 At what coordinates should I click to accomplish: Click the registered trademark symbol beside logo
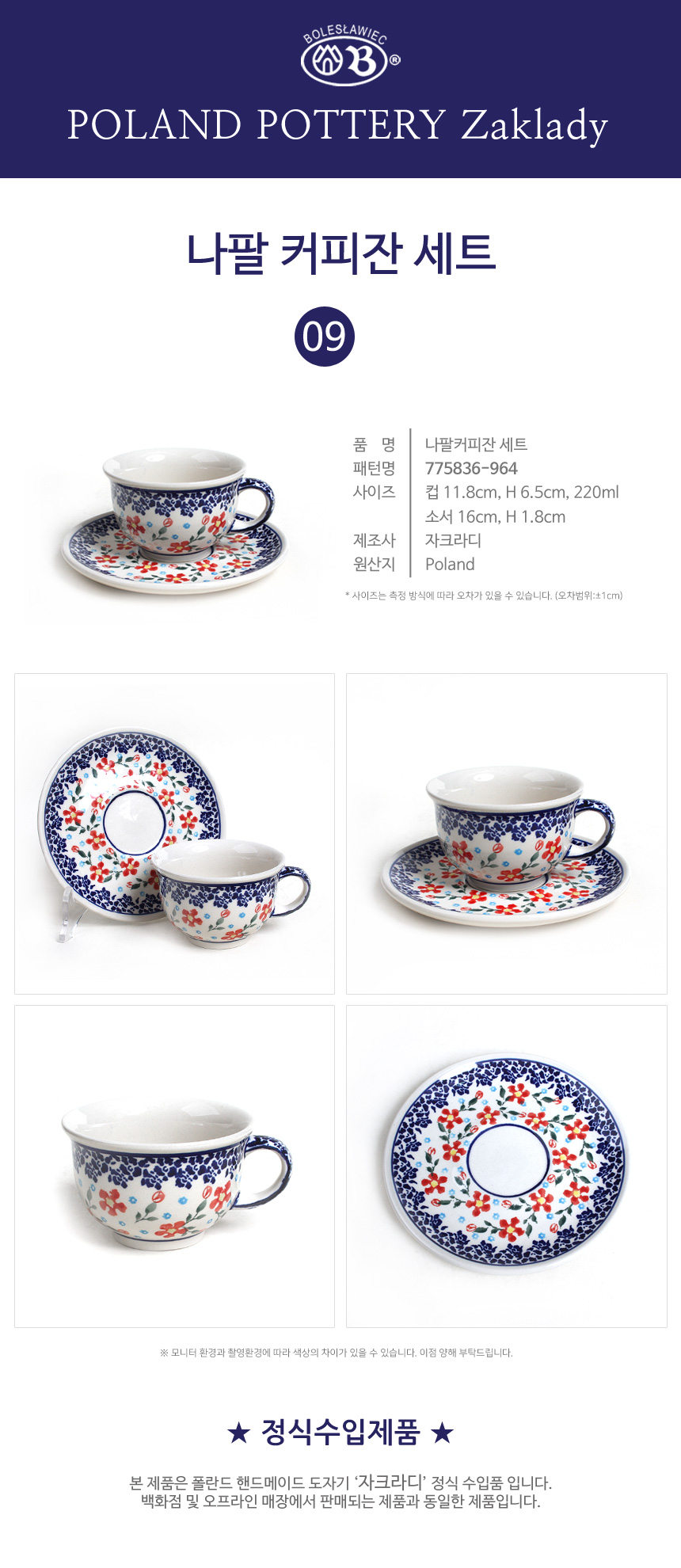394,59
